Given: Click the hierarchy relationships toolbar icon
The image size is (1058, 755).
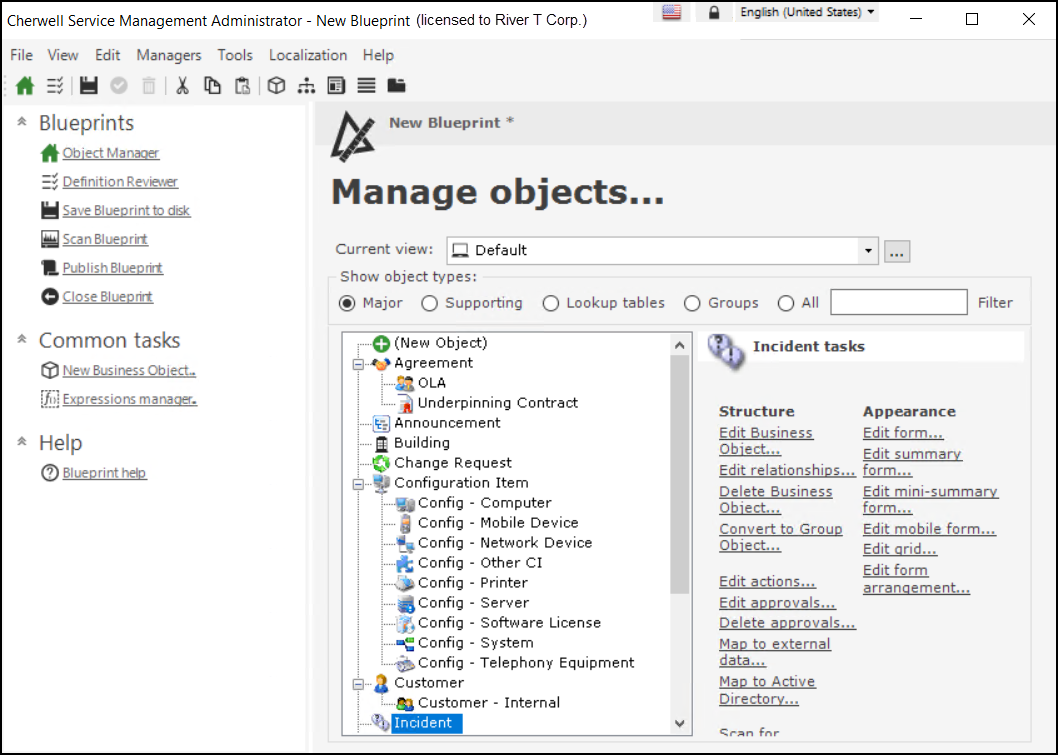Looking at the screenshot, I should click(x=306, y=86).
